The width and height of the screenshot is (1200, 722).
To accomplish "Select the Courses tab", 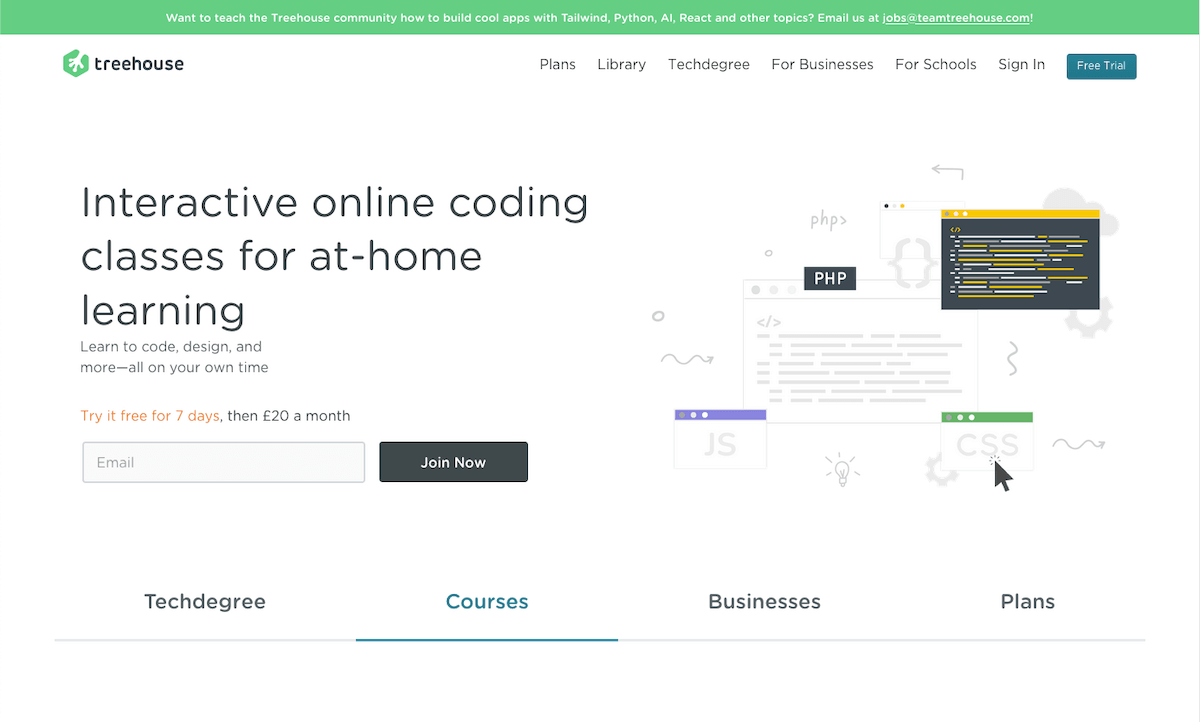I will pos(487,602).
